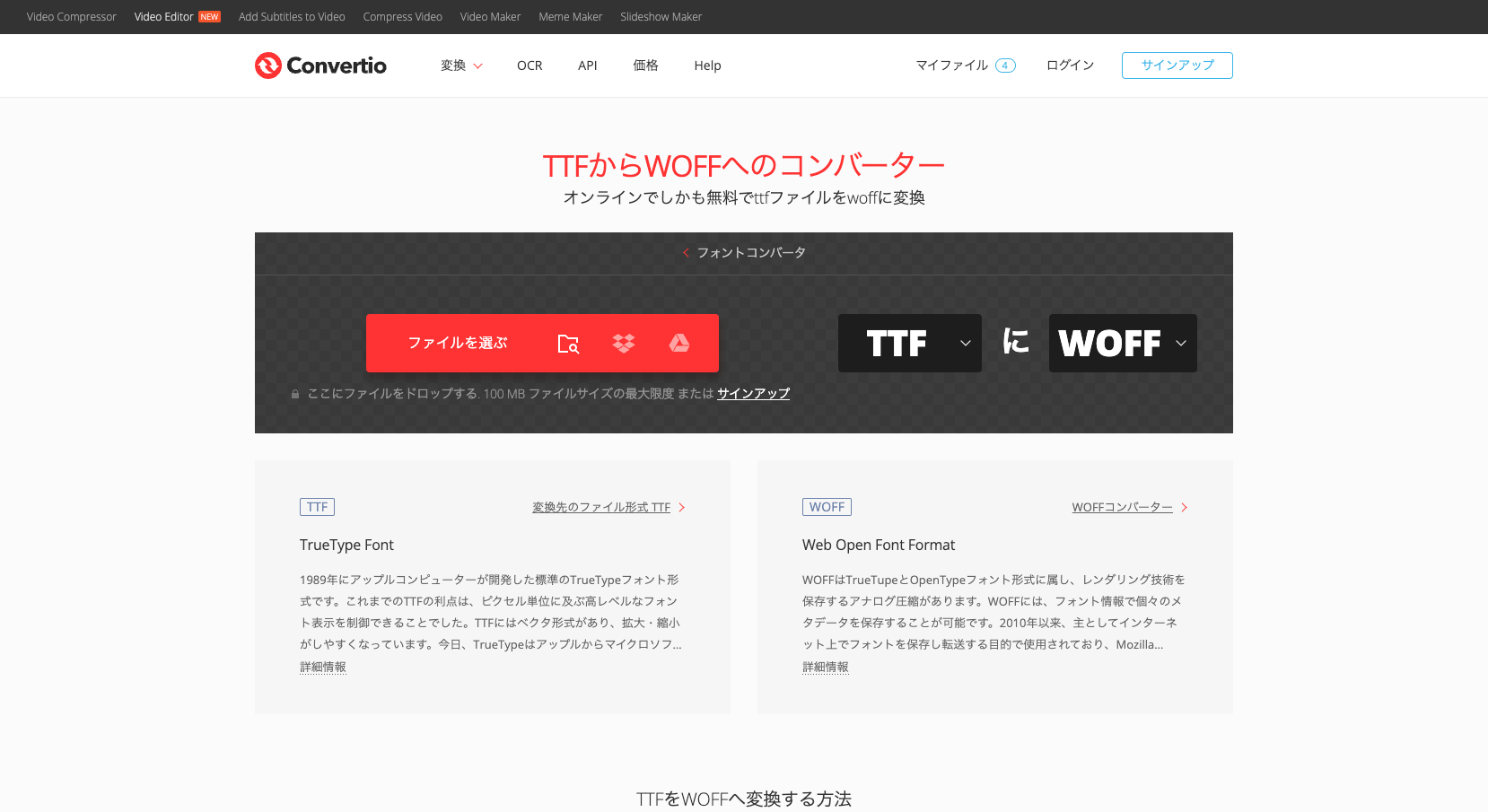Click the ログイン link
This screenshot has width=1488, height=812.
click(x=1070, y=65)
